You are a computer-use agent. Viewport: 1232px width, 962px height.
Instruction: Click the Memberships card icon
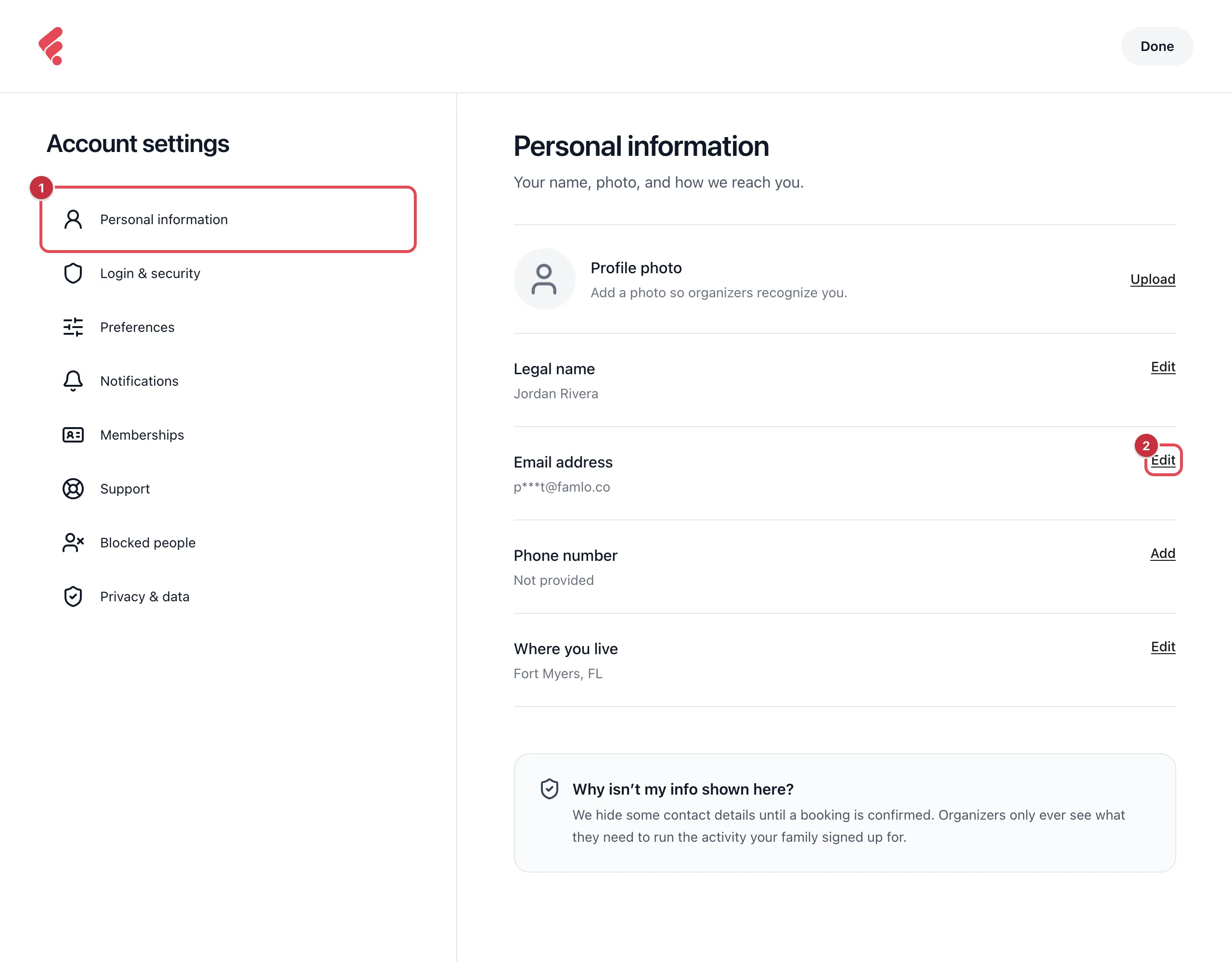(73, 435)
